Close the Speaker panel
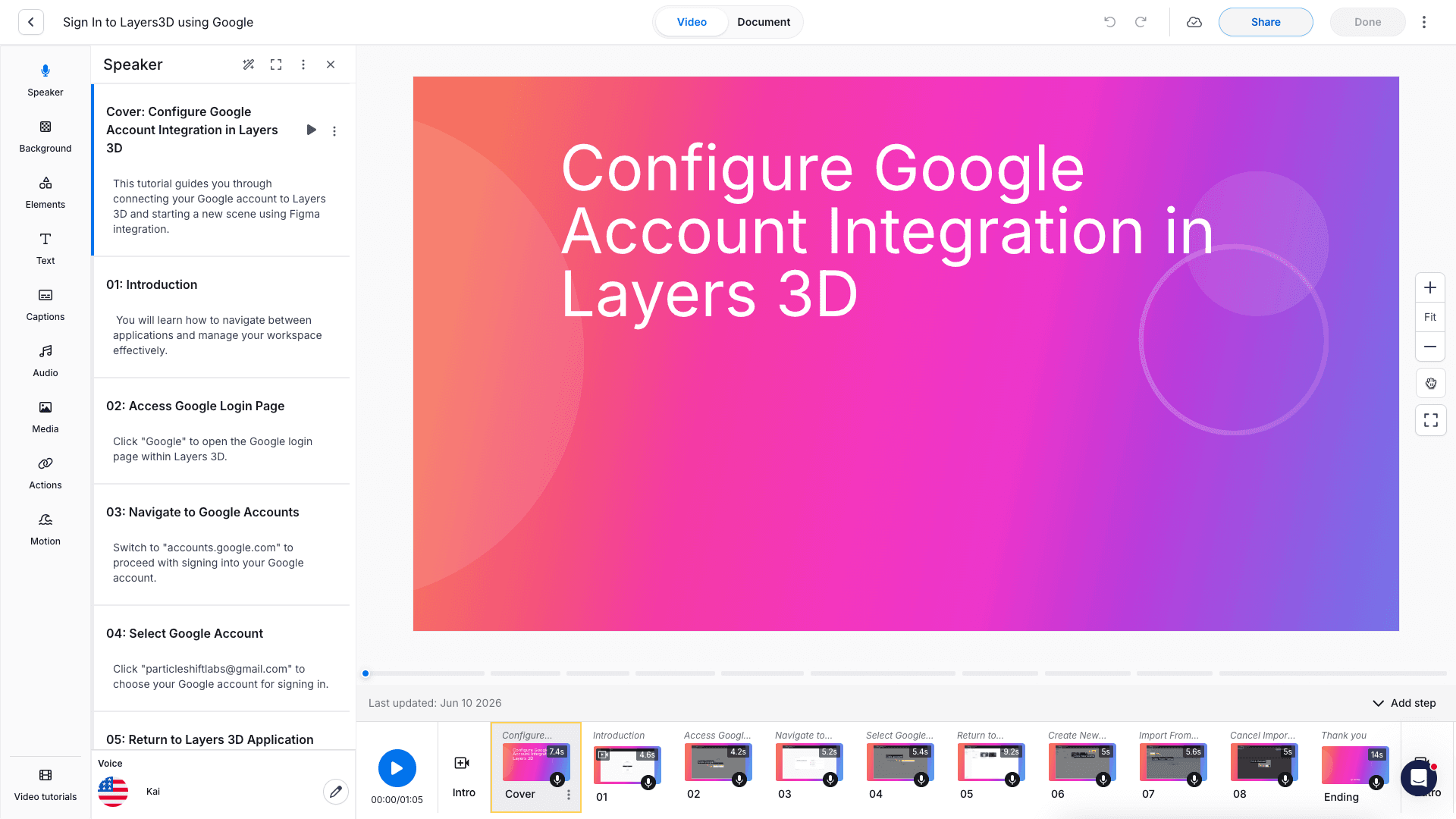The image size is (1456, 819). point(331,64)
